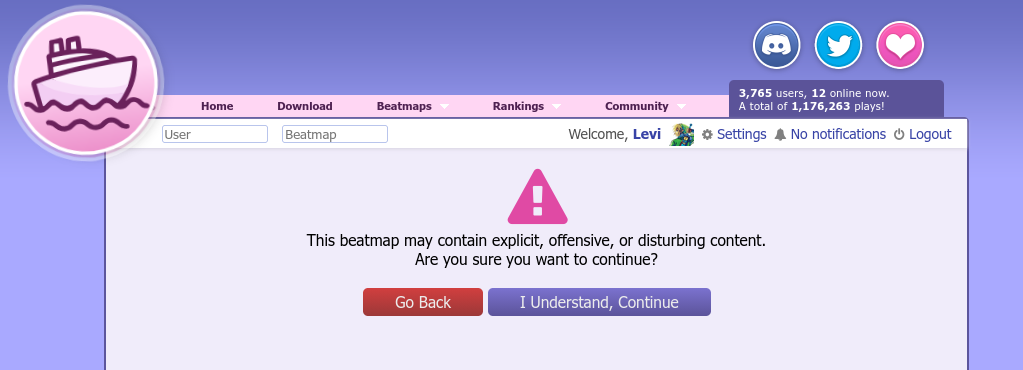Click the '1,176,263 plays' total text
The height and width of the screenshot is (370, 1023).
tap(838, 106)
